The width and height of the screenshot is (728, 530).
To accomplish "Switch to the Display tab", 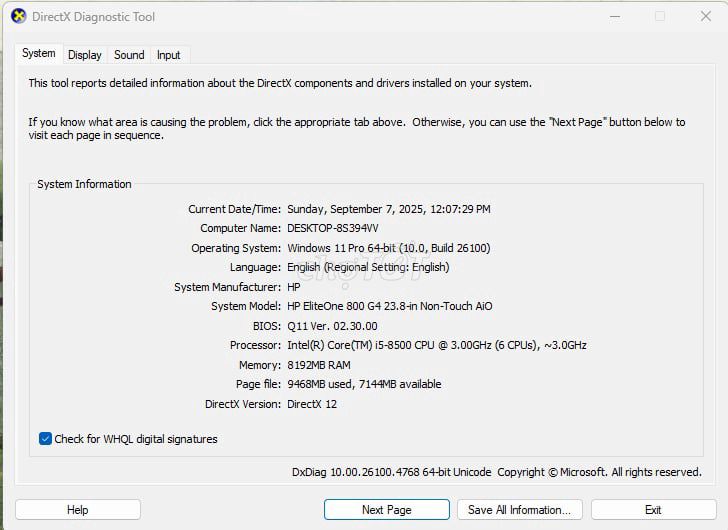I will pos(85,55).
